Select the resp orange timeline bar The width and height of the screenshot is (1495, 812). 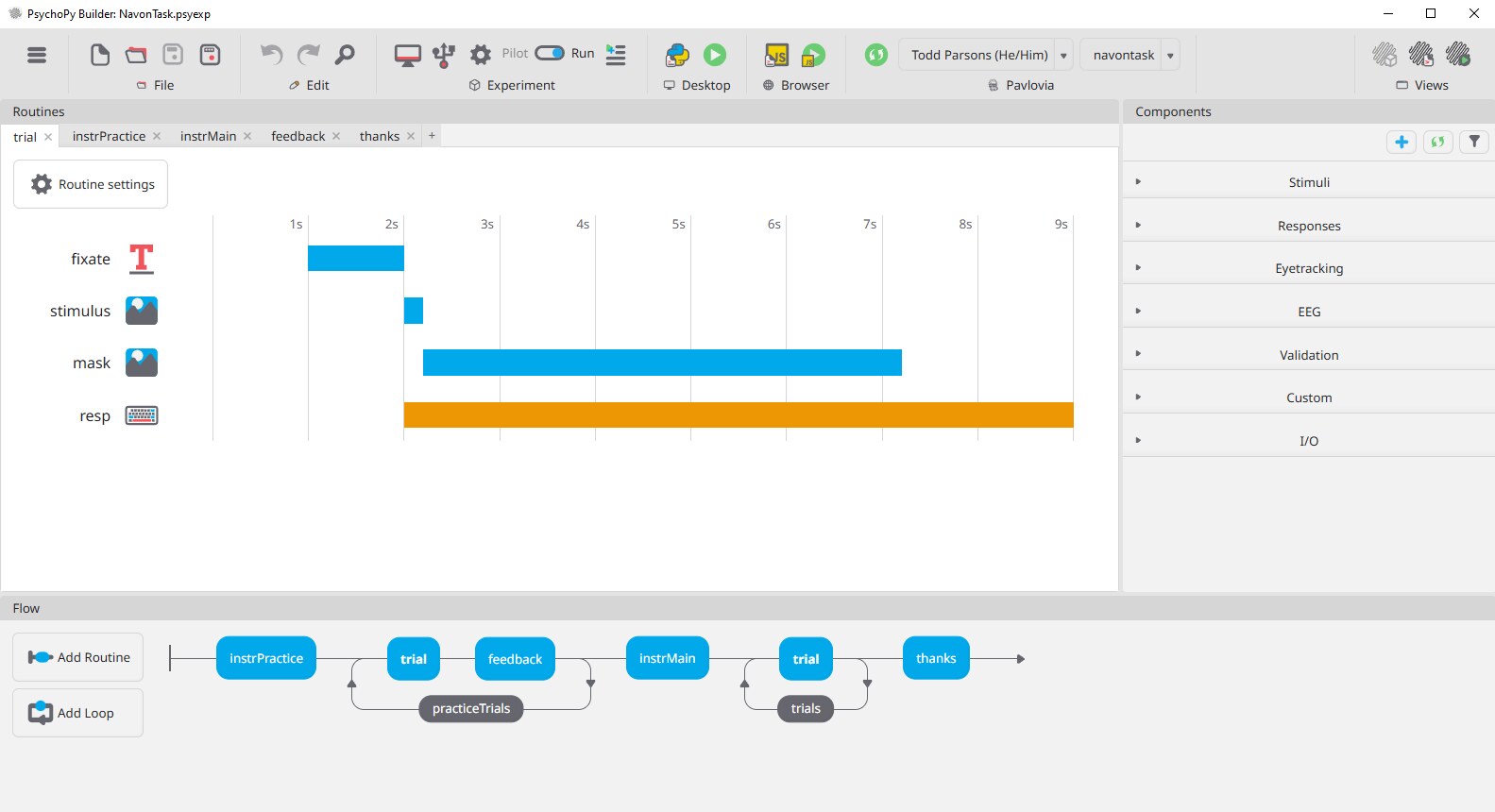click(x=739, y=415)
